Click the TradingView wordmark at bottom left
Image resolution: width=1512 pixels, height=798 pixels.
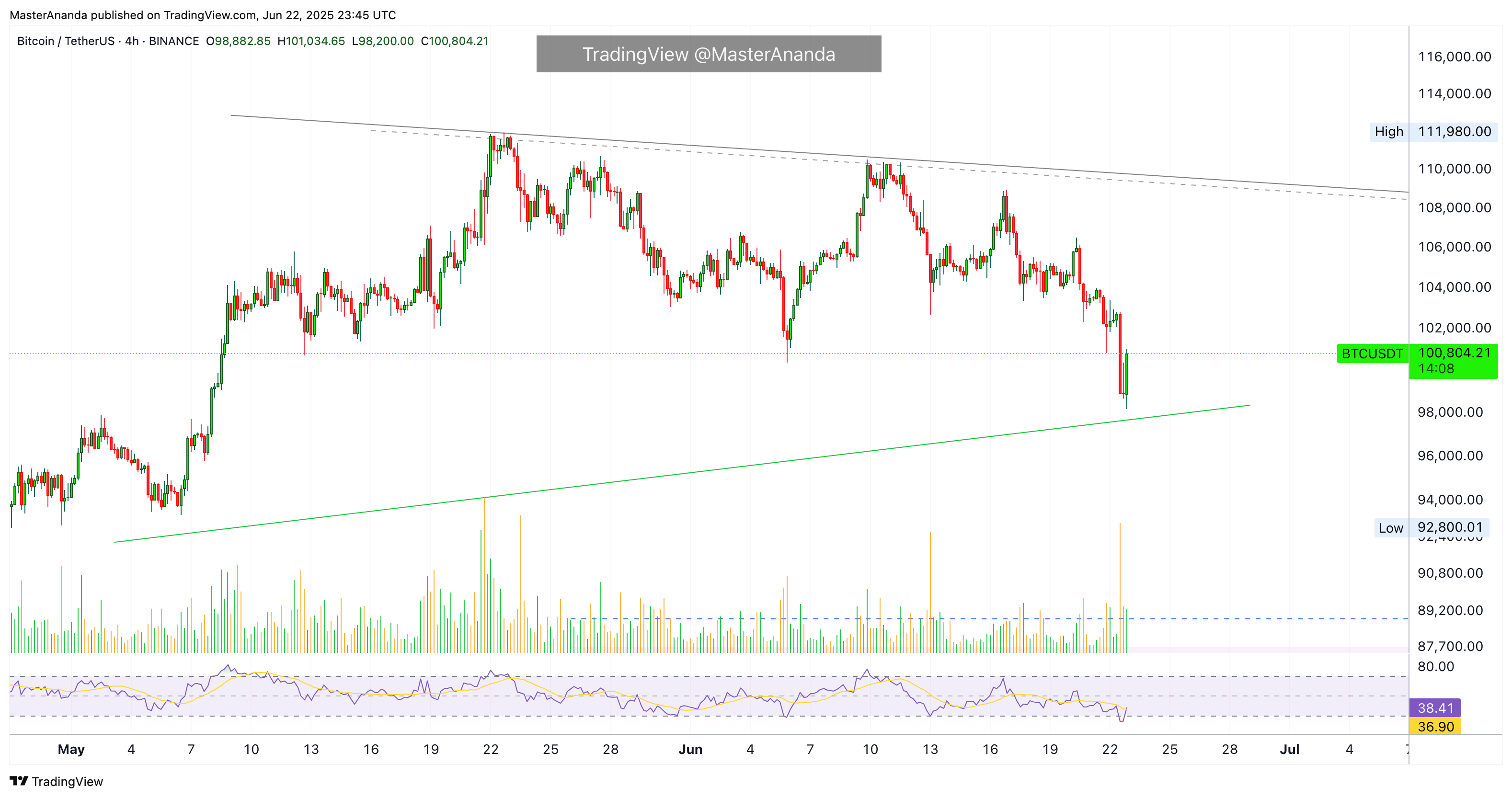click(x=68, y=782)
